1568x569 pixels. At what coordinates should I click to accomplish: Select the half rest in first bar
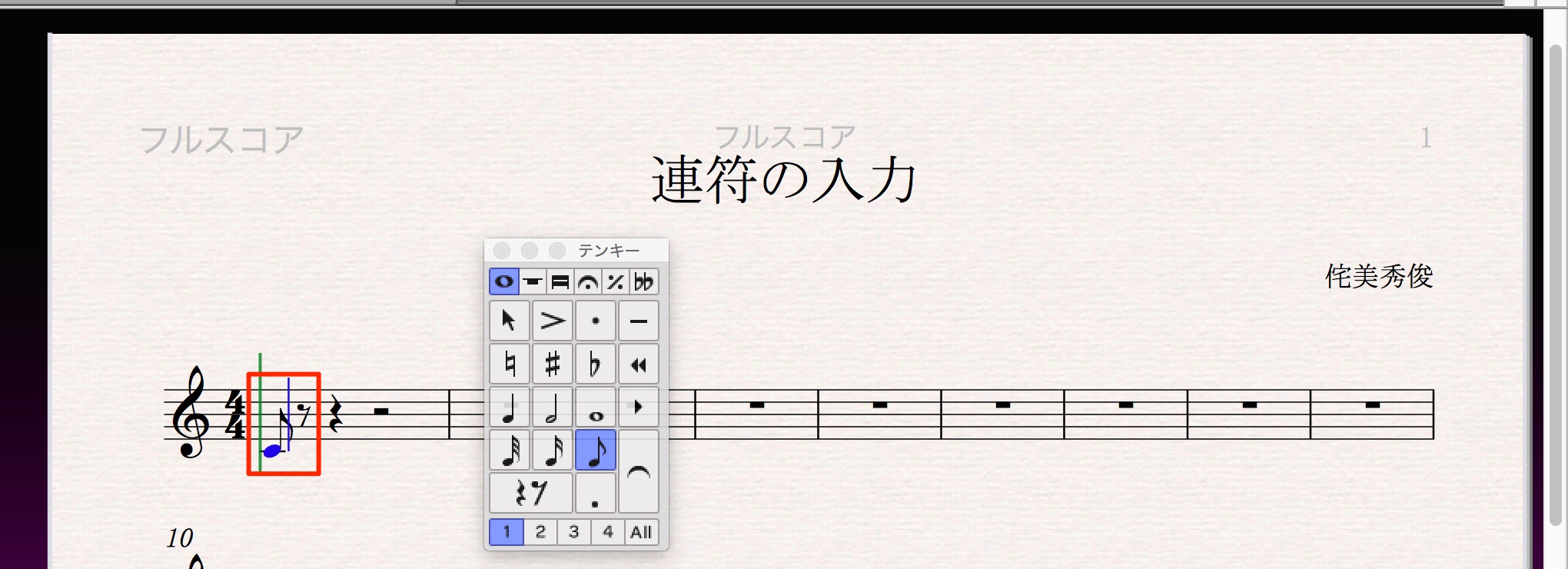tap(381, 411)
